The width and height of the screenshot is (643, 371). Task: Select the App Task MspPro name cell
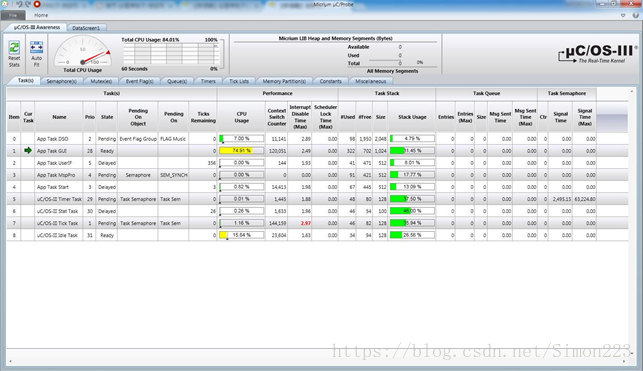click(x=59, y=175)
